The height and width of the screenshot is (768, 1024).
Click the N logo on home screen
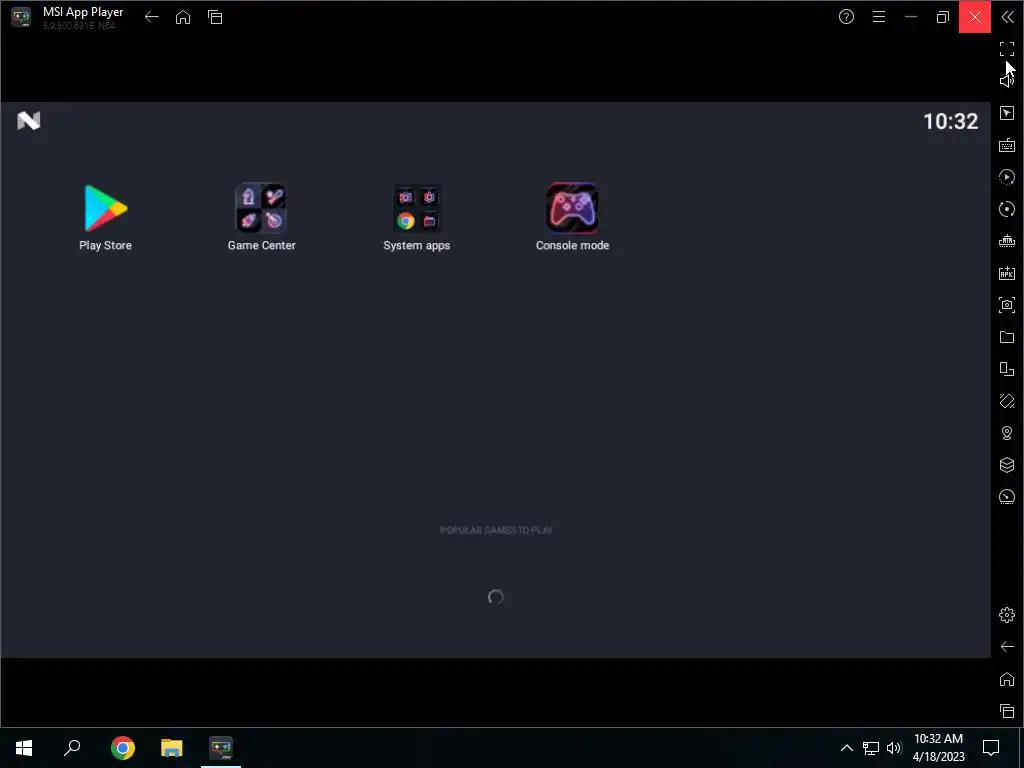(x=29, y=121)
